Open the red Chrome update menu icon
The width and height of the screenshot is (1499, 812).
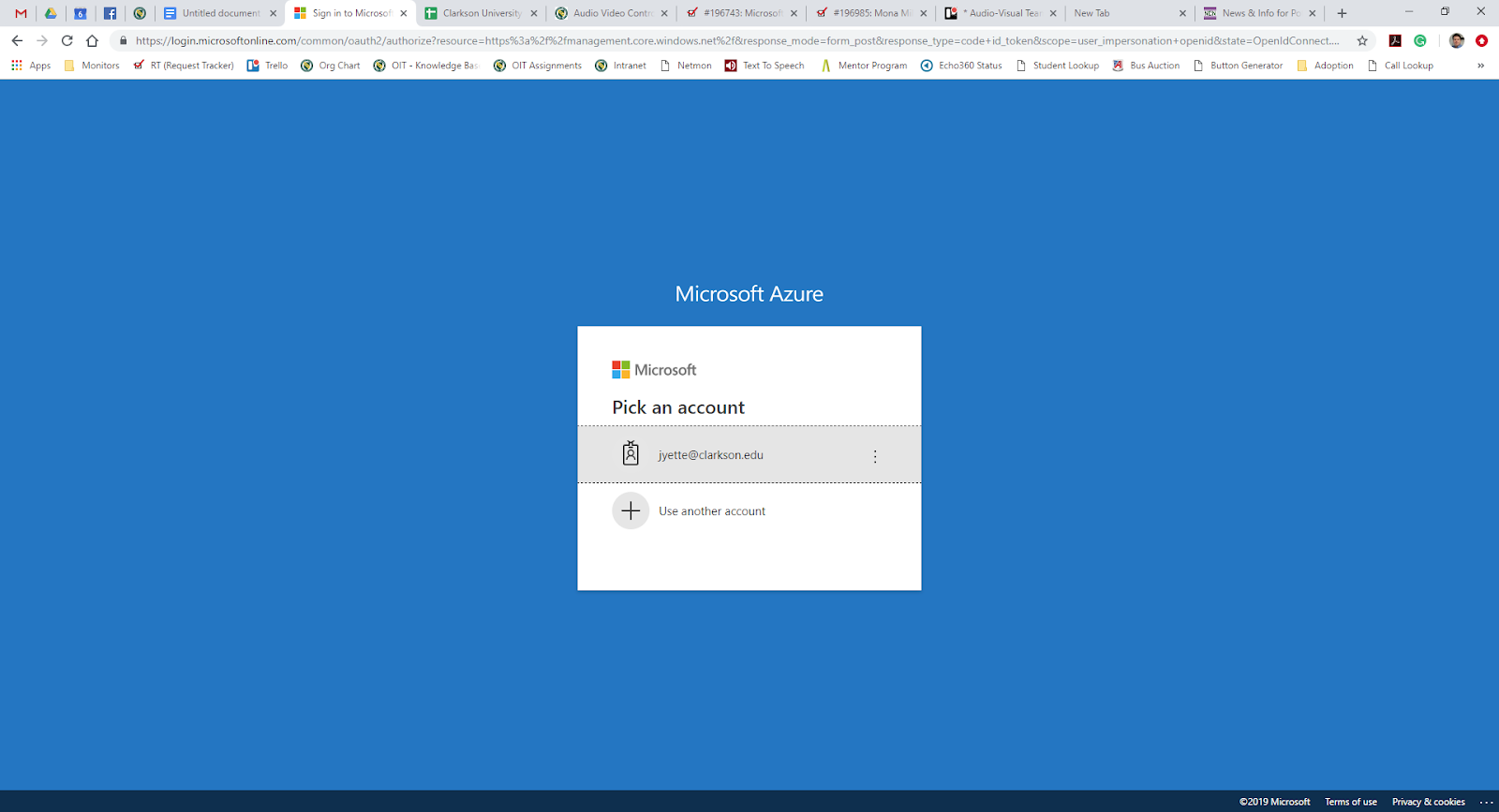(1481, 40)
